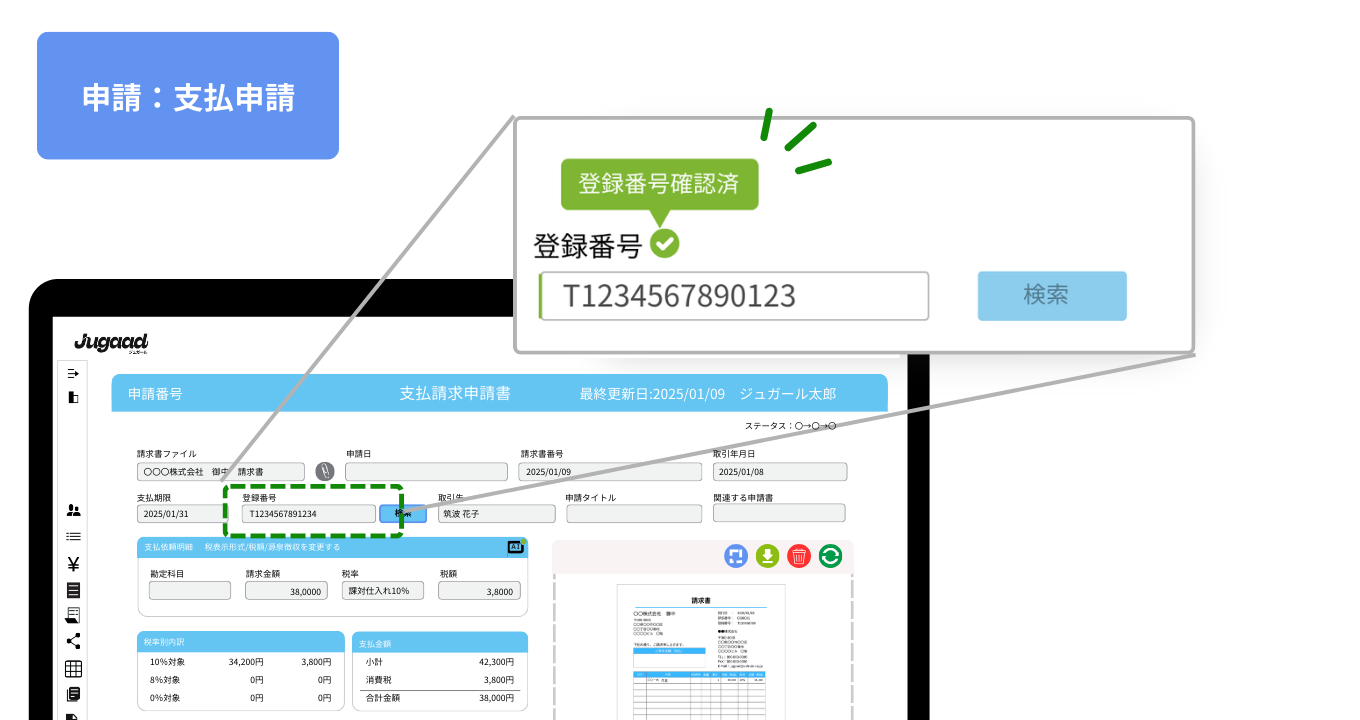Click the 申請：支払申請 blue badge
Viewport: 1360px width, 720px height.
(x=188, y=96)
